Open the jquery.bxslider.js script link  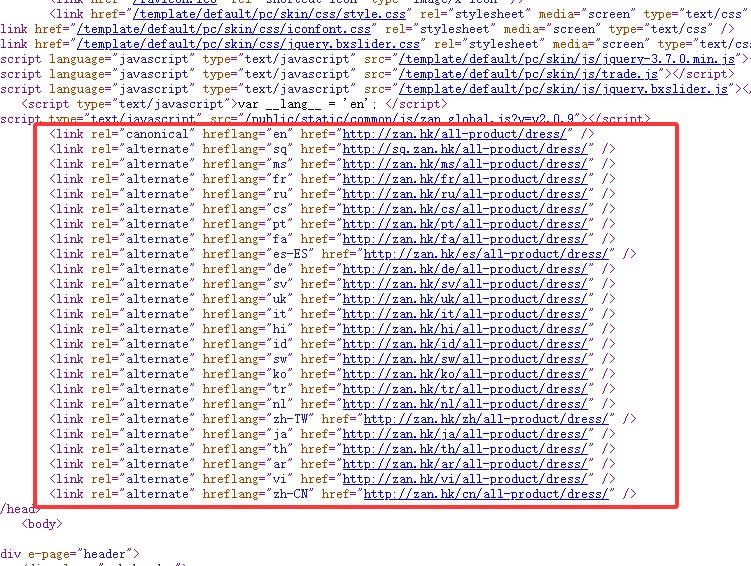tap(563, 89)
